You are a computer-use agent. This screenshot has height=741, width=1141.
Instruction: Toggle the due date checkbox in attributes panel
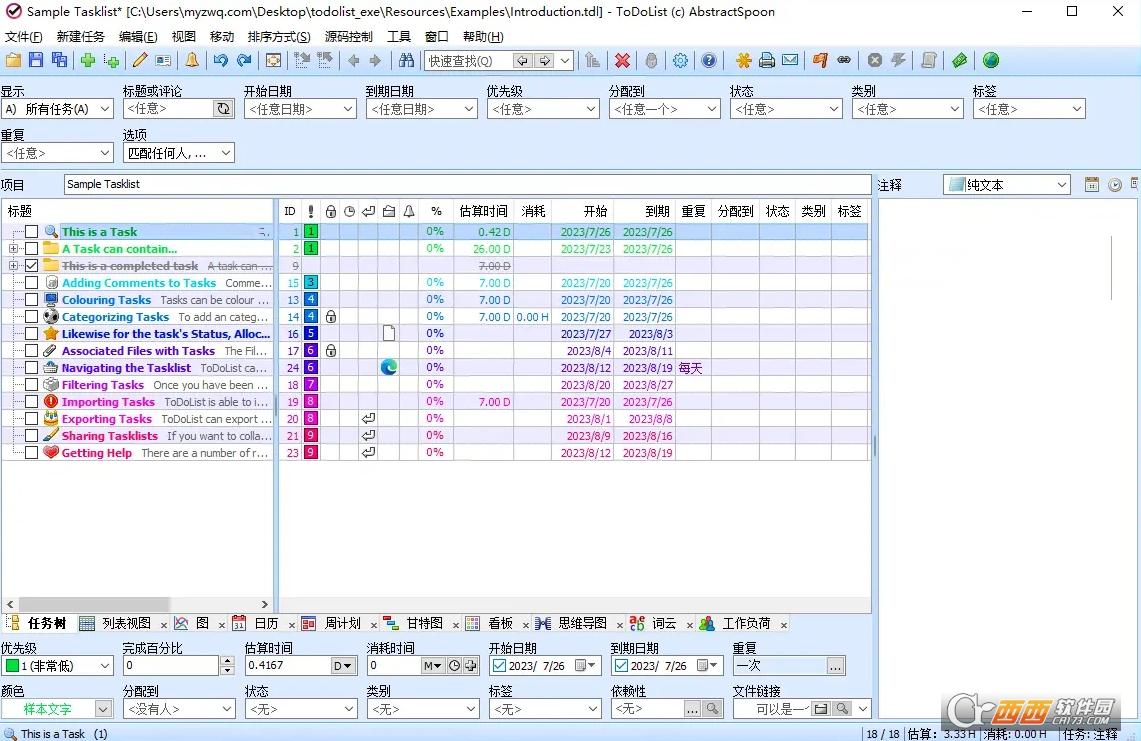(x=621, y=665)
